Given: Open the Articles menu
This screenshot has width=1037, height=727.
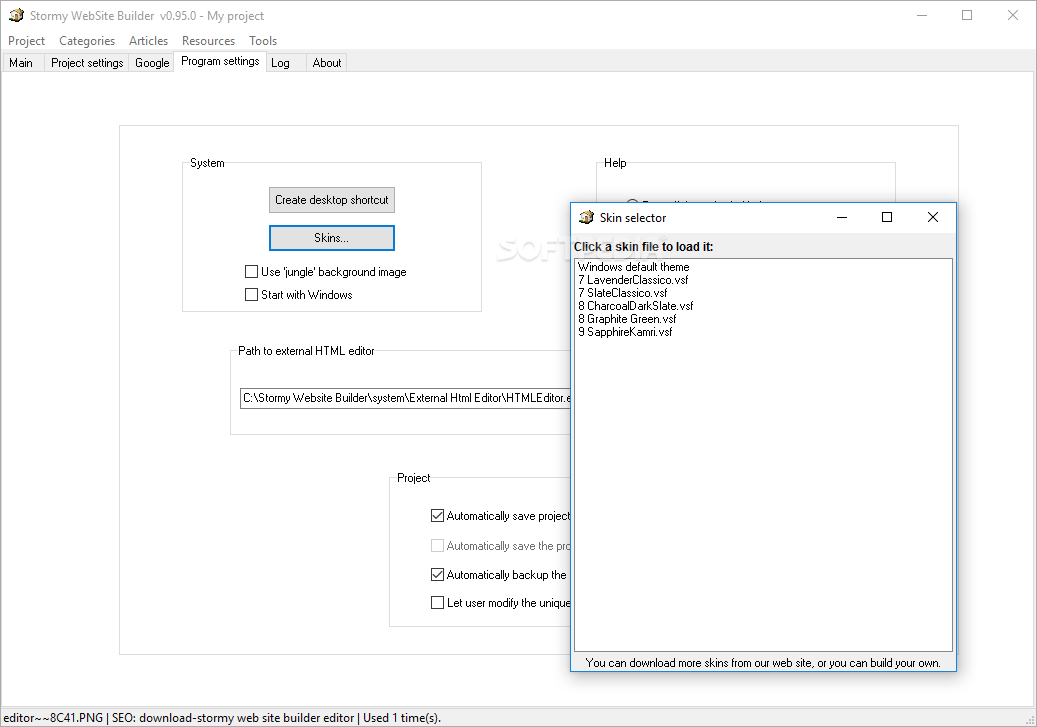Looking at the screenshot, I should coord(148,40).
